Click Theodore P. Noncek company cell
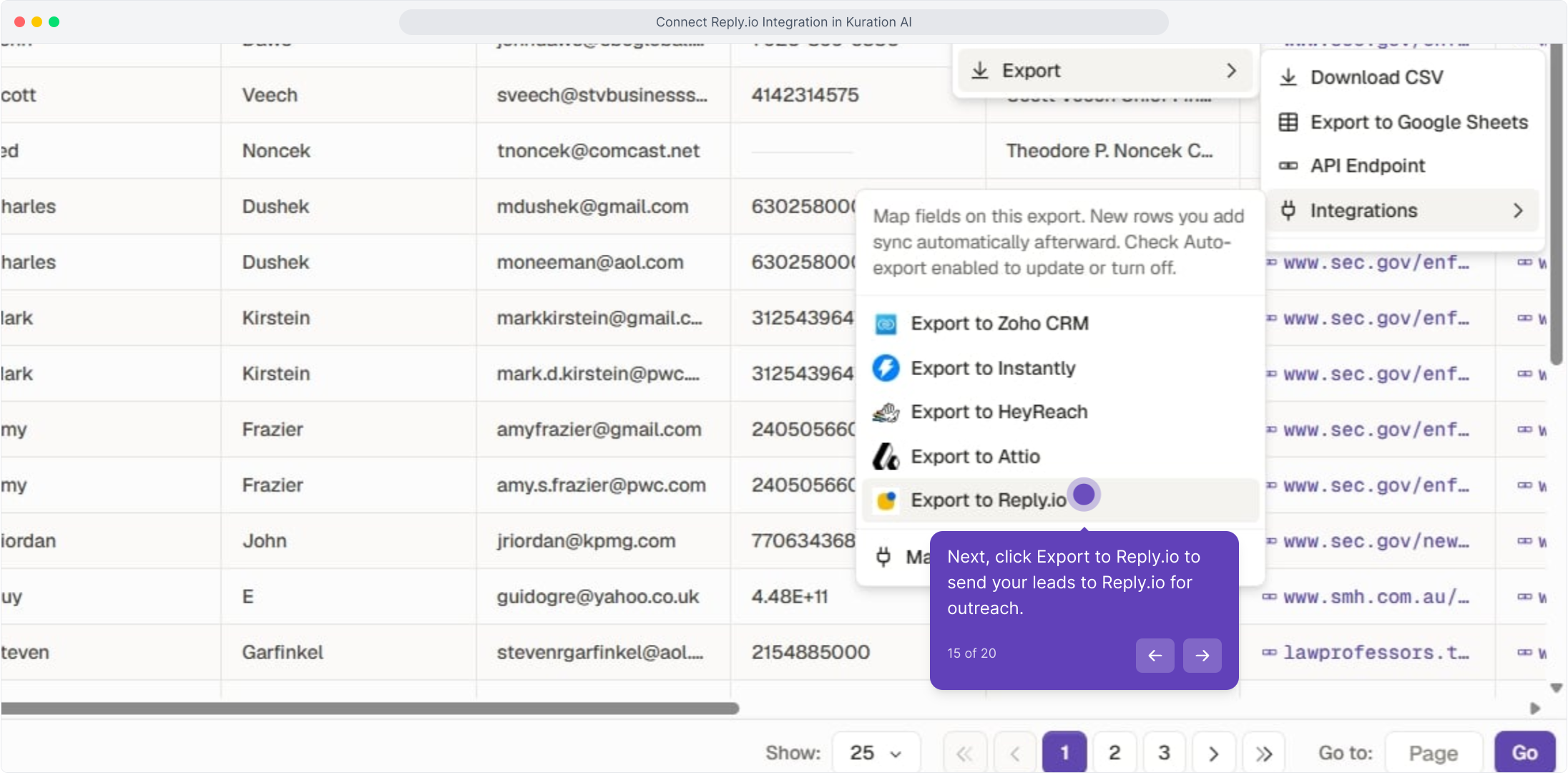The image size is (1568, 773). [x=1112, y=151]
